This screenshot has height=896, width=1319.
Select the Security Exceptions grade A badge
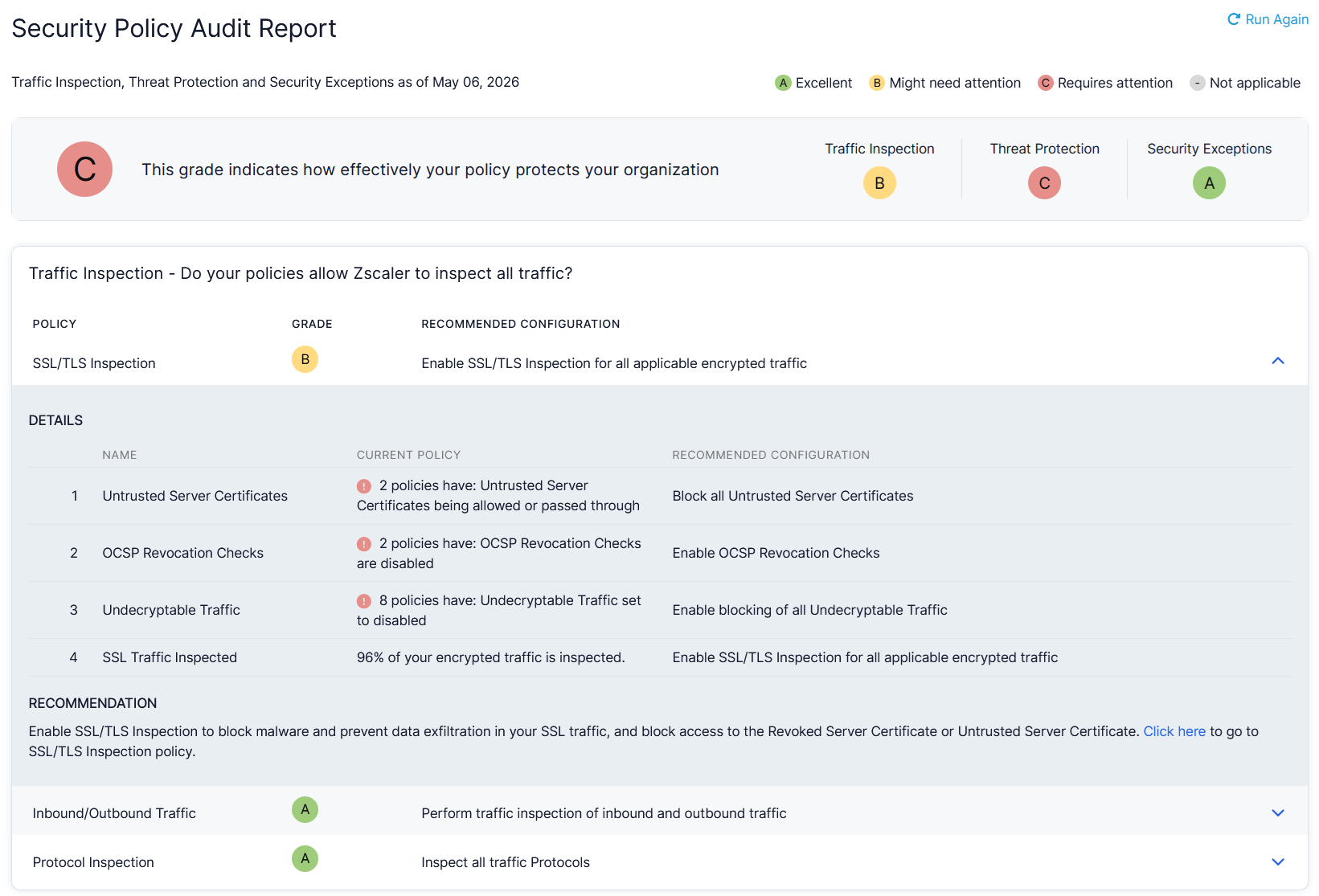(x=1209, y=183)
